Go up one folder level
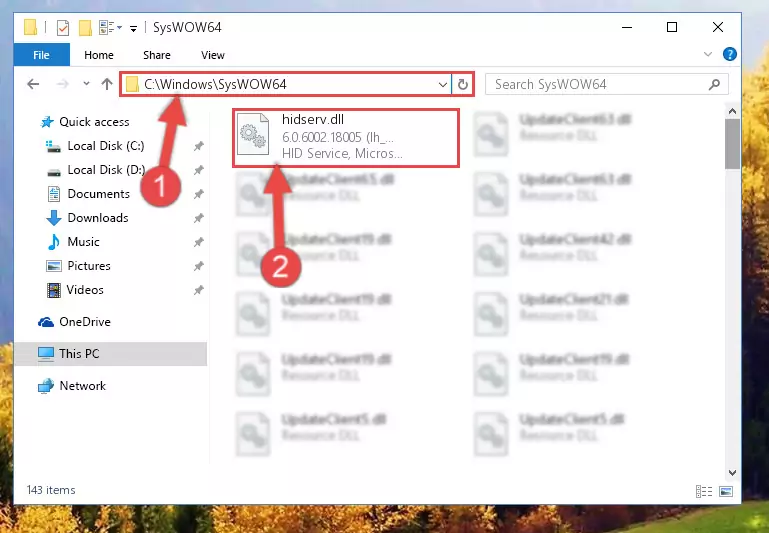 click(107, 84)
